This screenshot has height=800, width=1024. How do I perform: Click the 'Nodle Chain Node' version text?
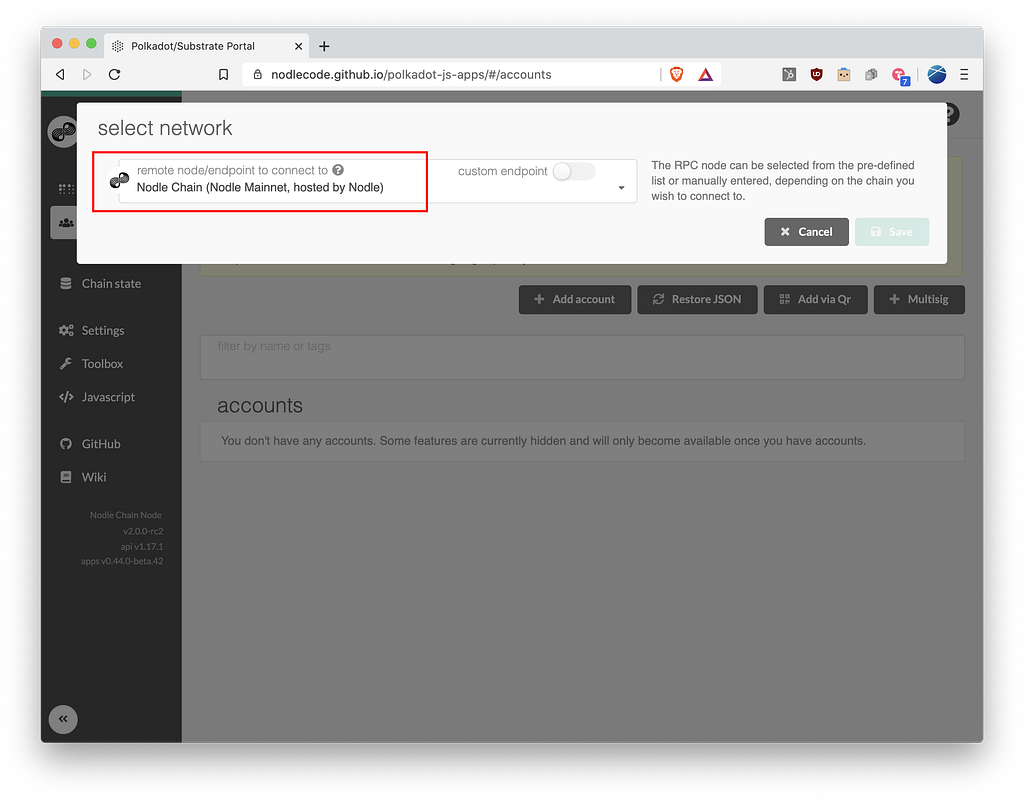pos(125,515)
